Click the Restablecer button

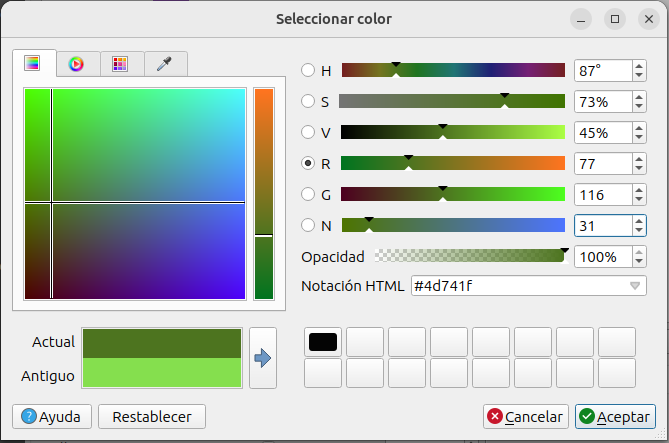tap(152, 416)
